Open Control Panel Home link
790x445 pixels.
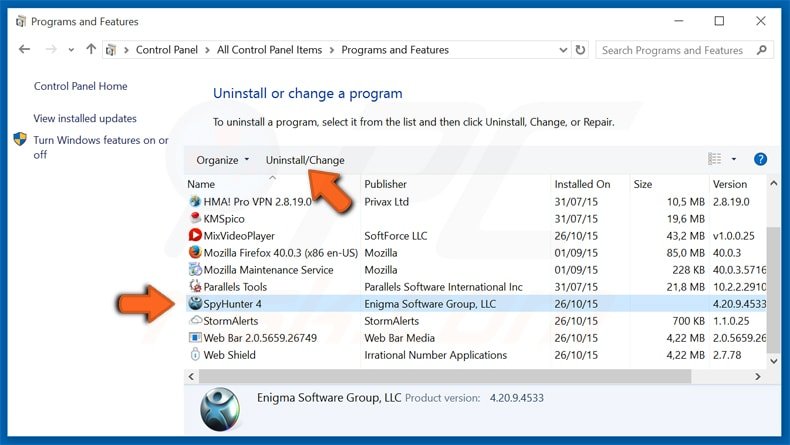(81, 86)
